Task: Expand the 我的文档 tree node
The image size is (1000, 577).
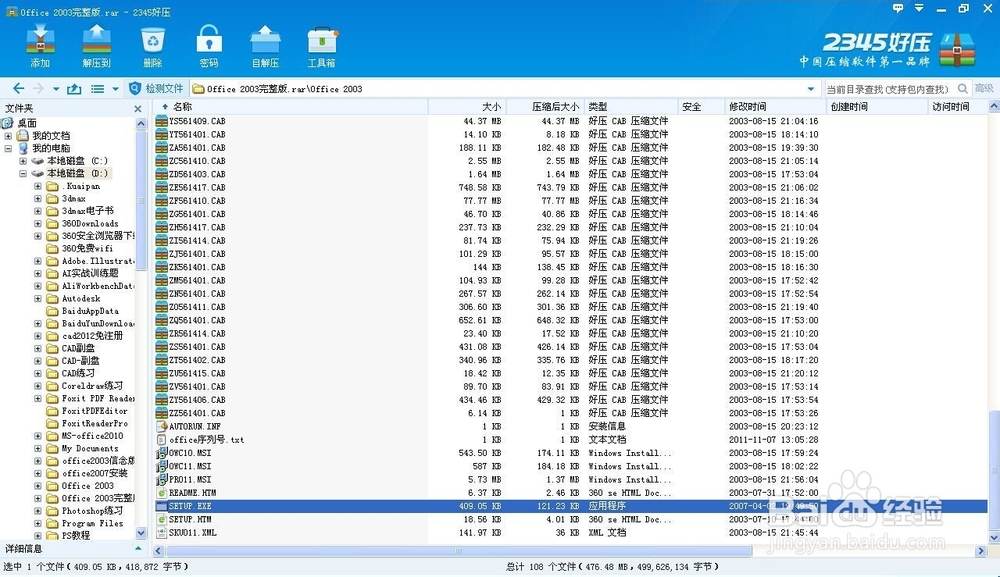Action: (8, 136)
